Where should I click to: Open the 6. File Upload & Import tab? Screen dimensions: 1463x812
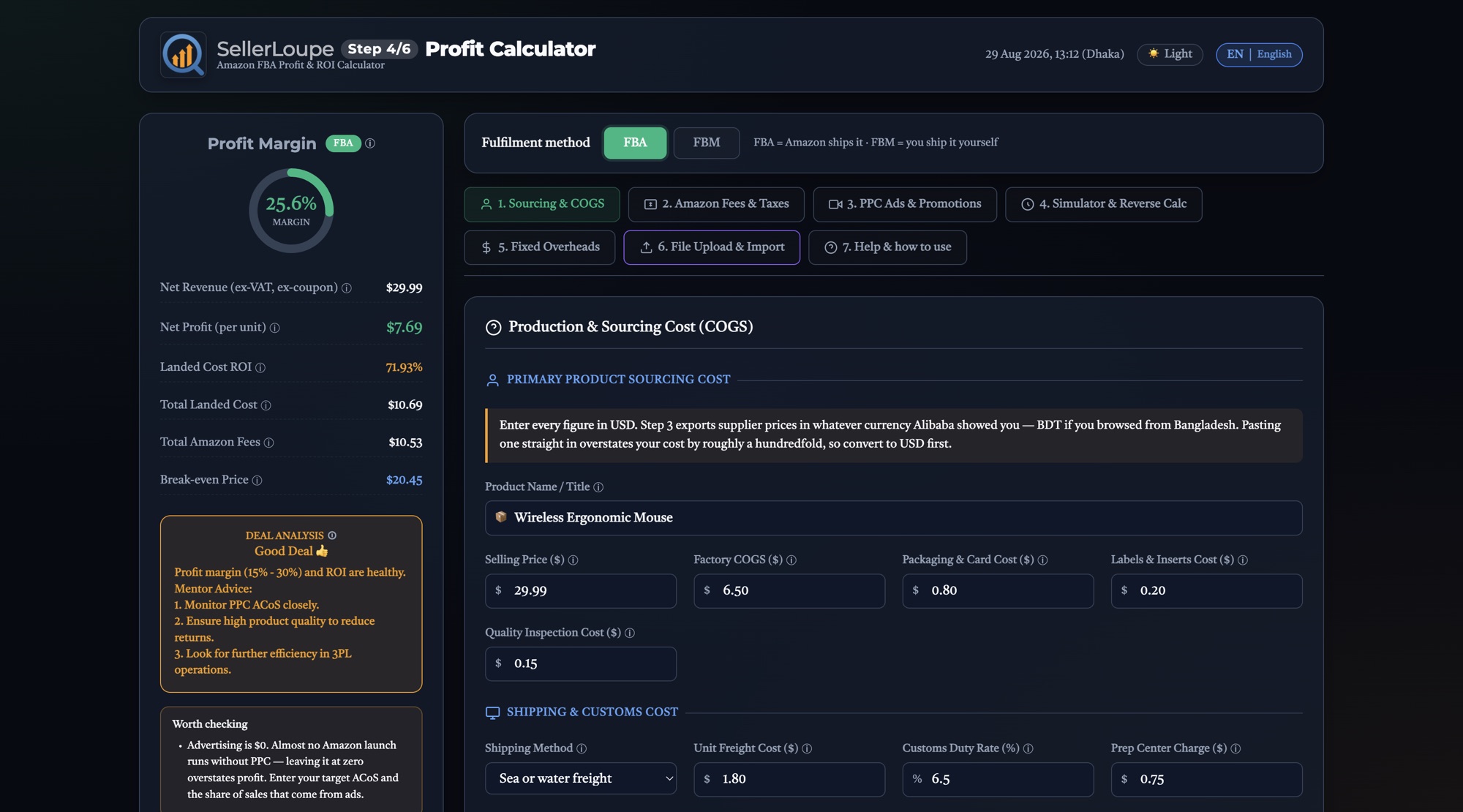(712, 247)
